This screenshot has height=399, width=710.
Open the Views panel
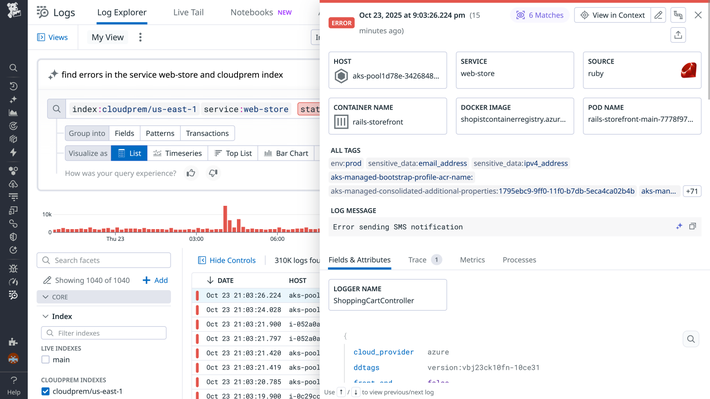[x=53, y=37]
